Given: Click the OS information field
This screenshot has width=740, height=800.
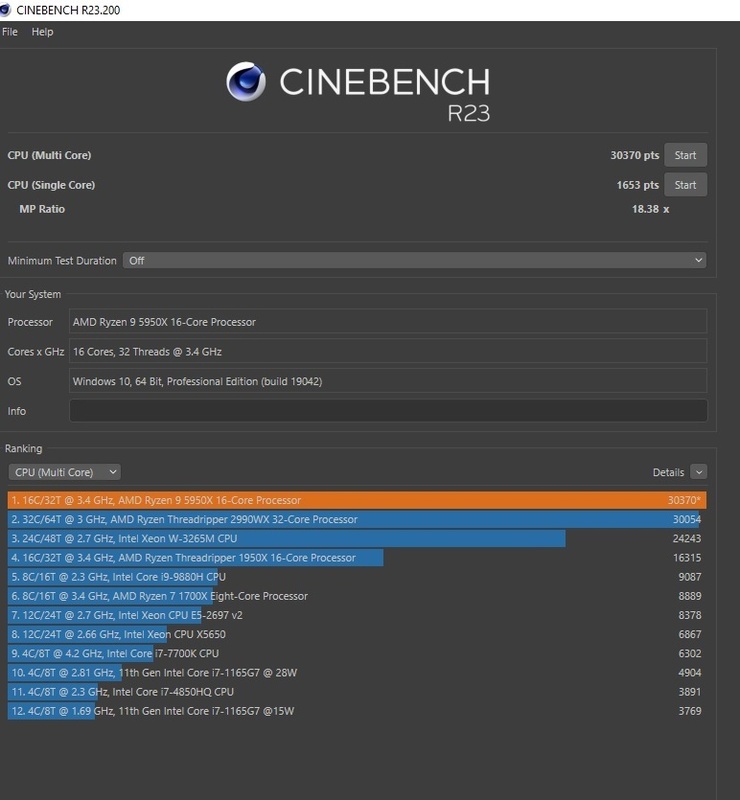Looking at the screenshot, I should (x=388, y=381).
